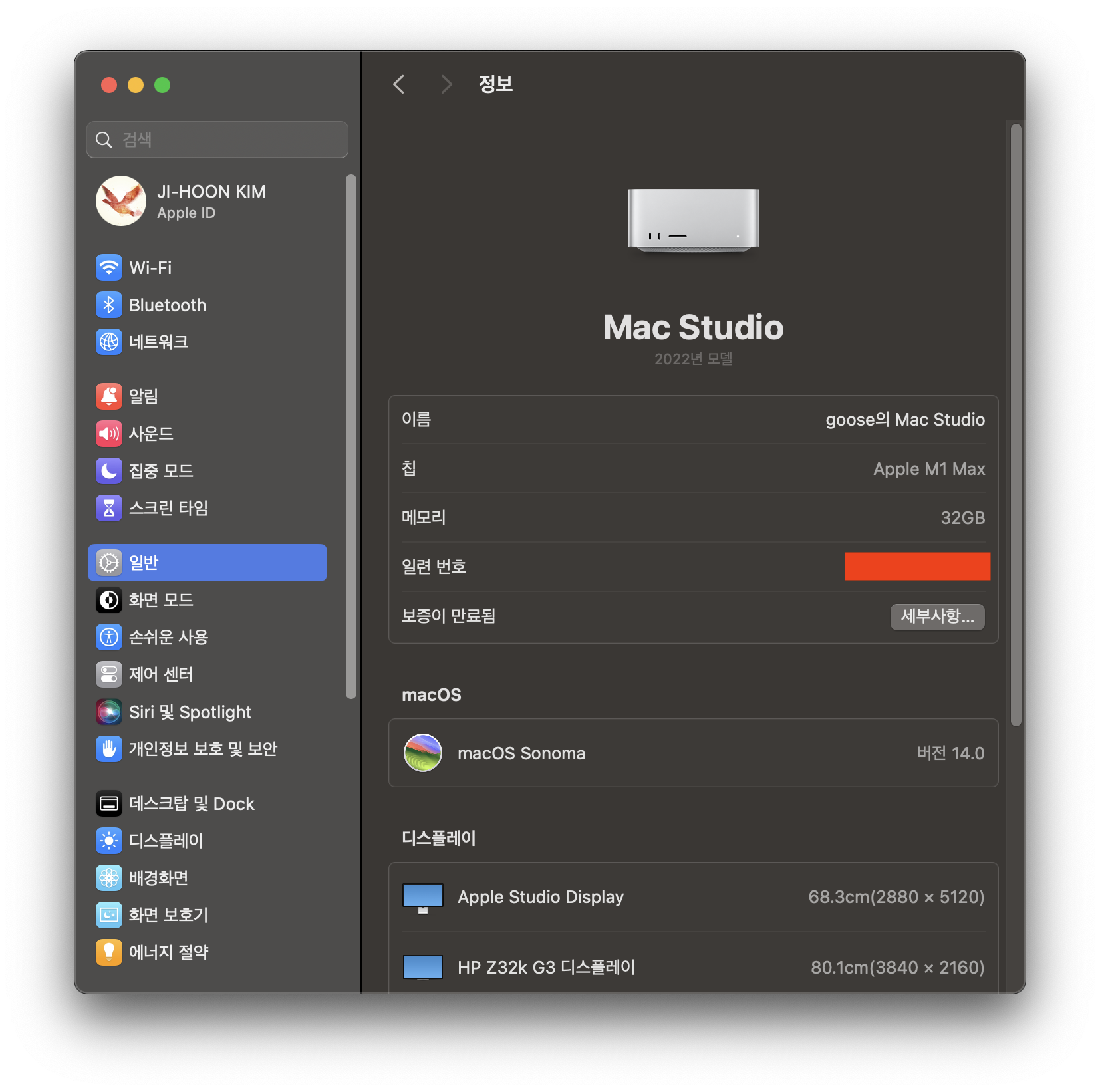Viewport: 1100px width, 1092px height.
Task: Click the right pane vertical scrollbar
Action: point(1016,426)
